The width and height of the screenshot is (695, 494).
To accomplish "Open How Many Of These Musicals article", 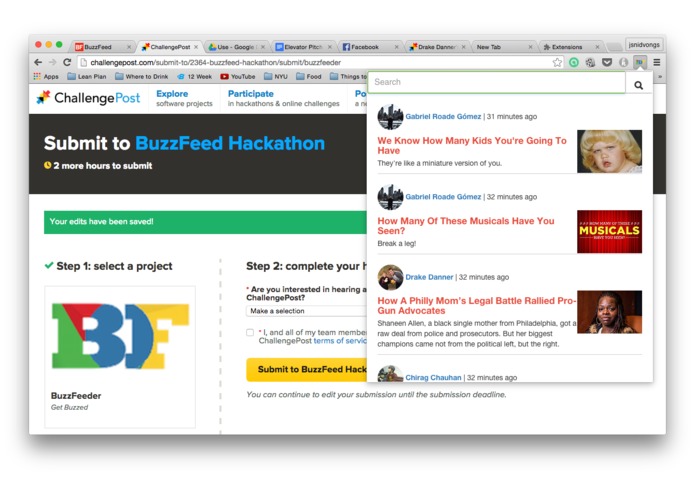I will click(x=466, y=226).
